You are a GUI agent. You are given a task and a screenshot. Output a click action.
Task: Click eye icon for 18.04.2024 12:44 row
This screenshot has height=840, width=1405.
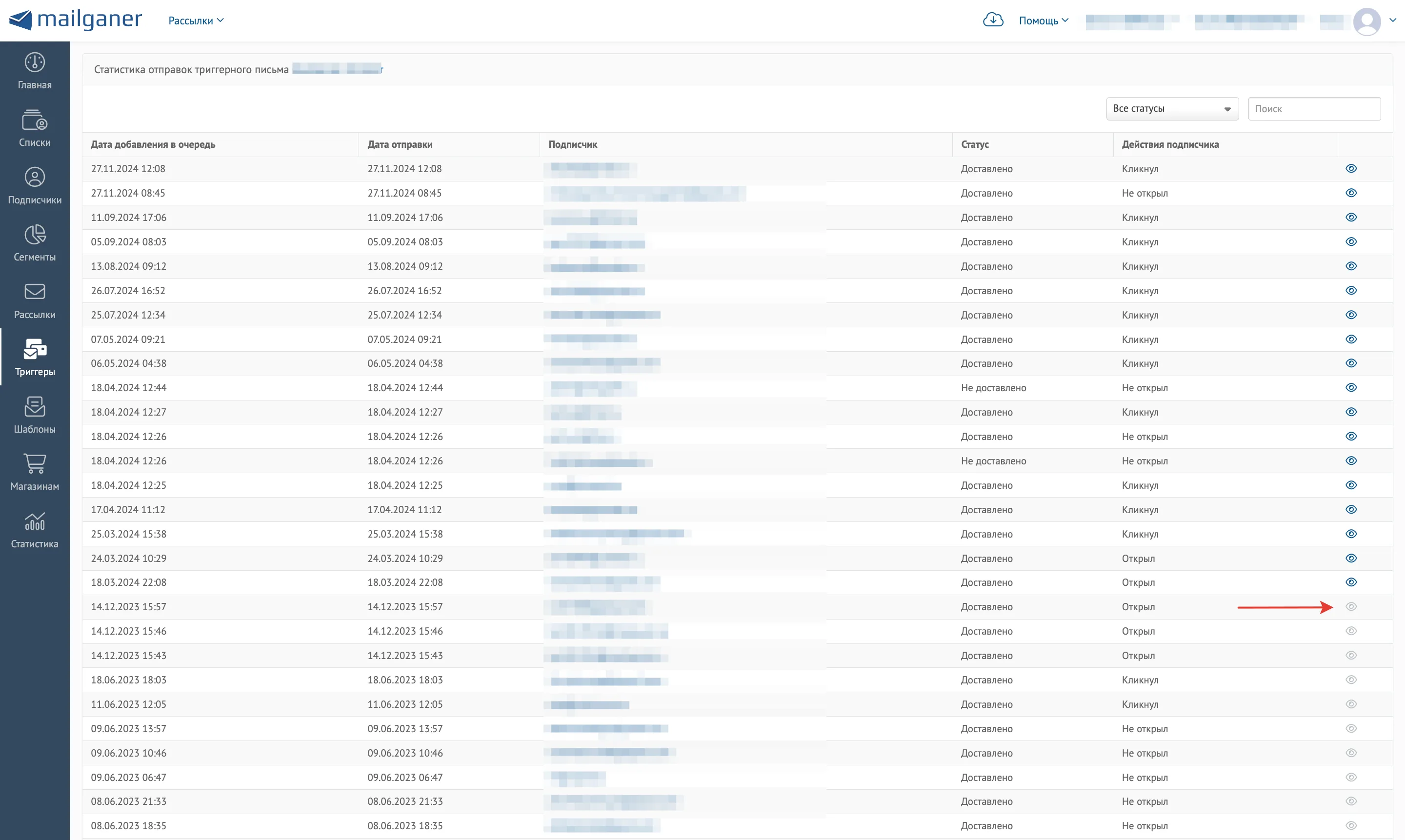[x=1351, y=388]
